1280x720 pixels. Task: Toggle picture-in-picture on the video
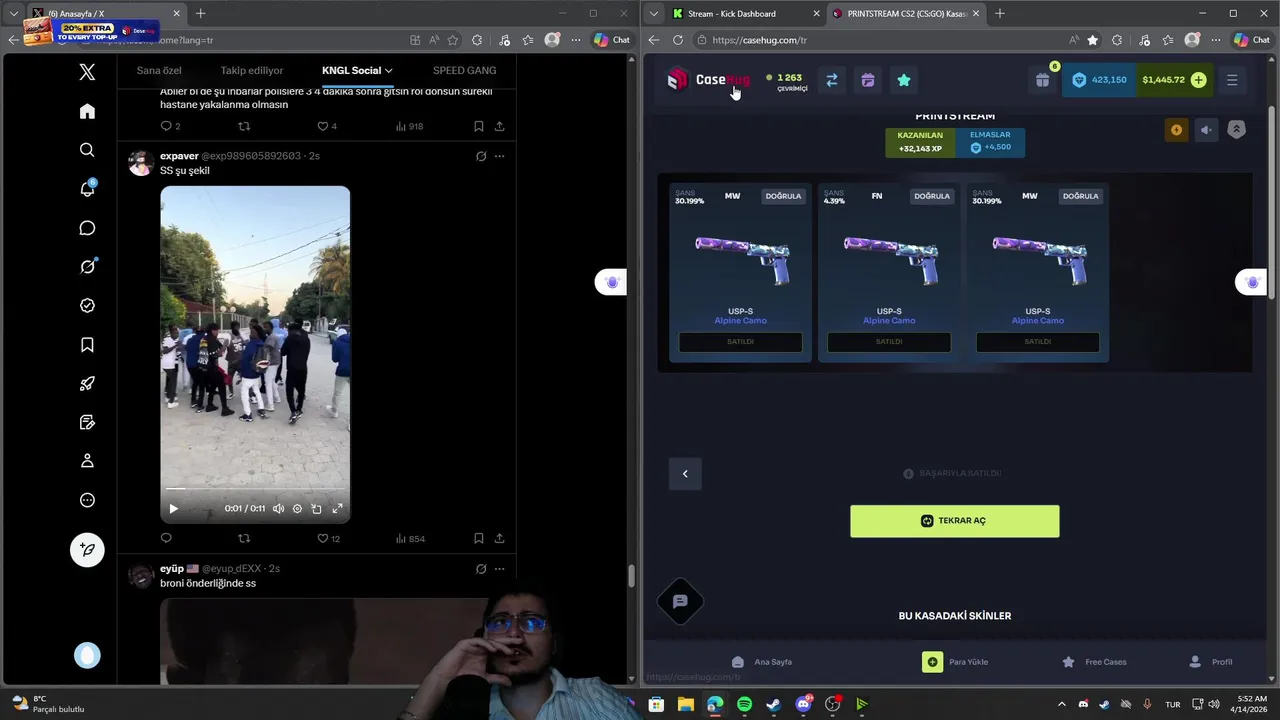point(317,509)
